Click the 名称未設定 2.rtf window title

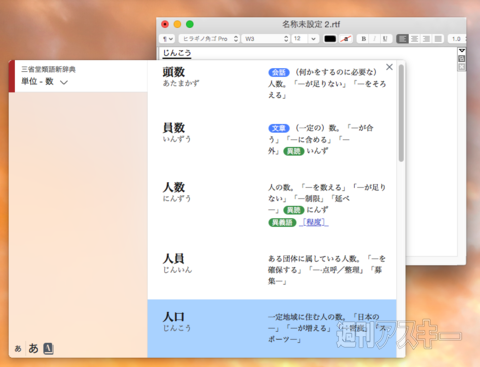[x=311, y=24]
